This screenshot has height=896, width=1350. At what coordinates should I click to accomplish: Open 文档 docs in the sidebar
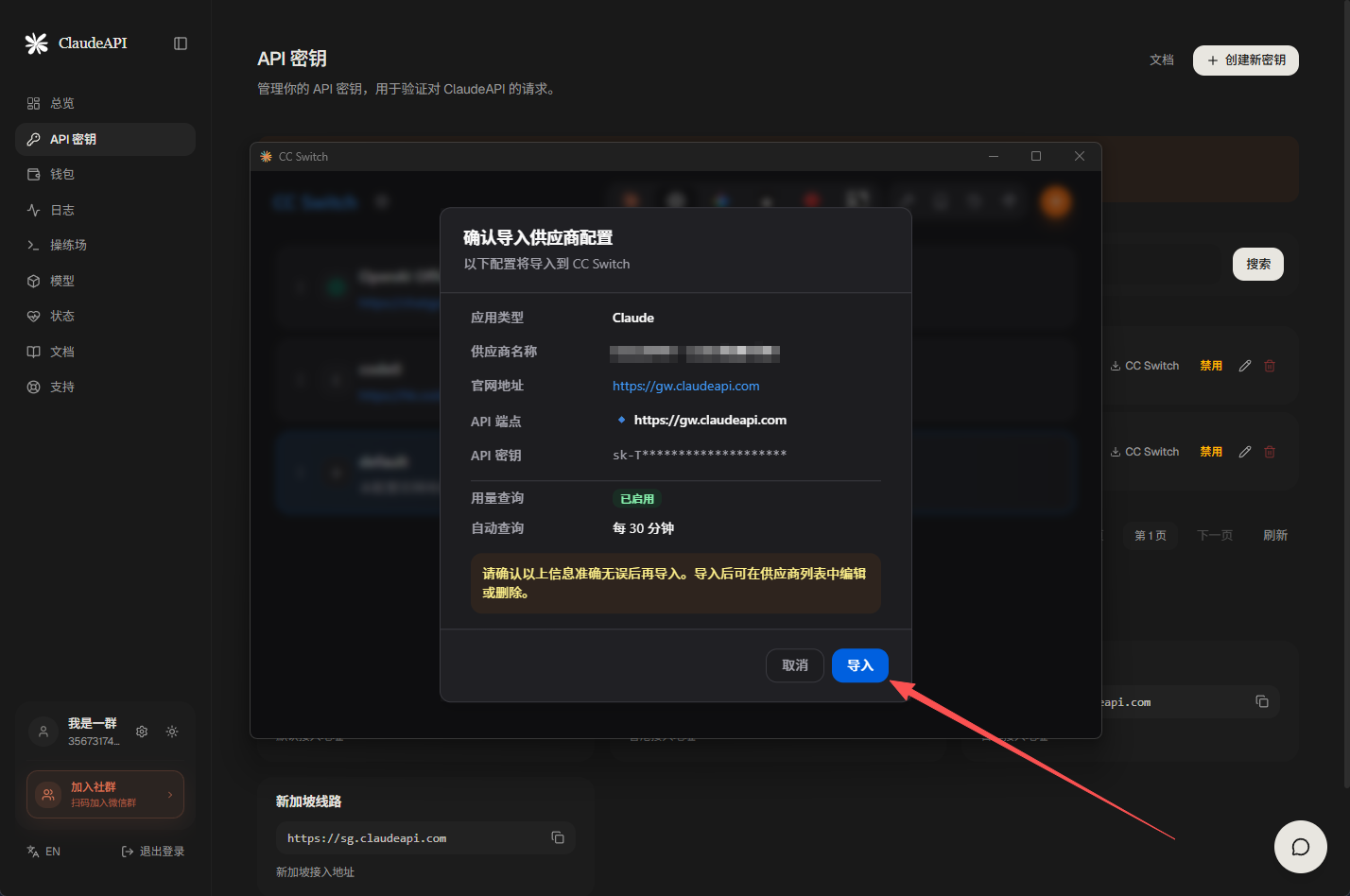click(x=105, y=352)
